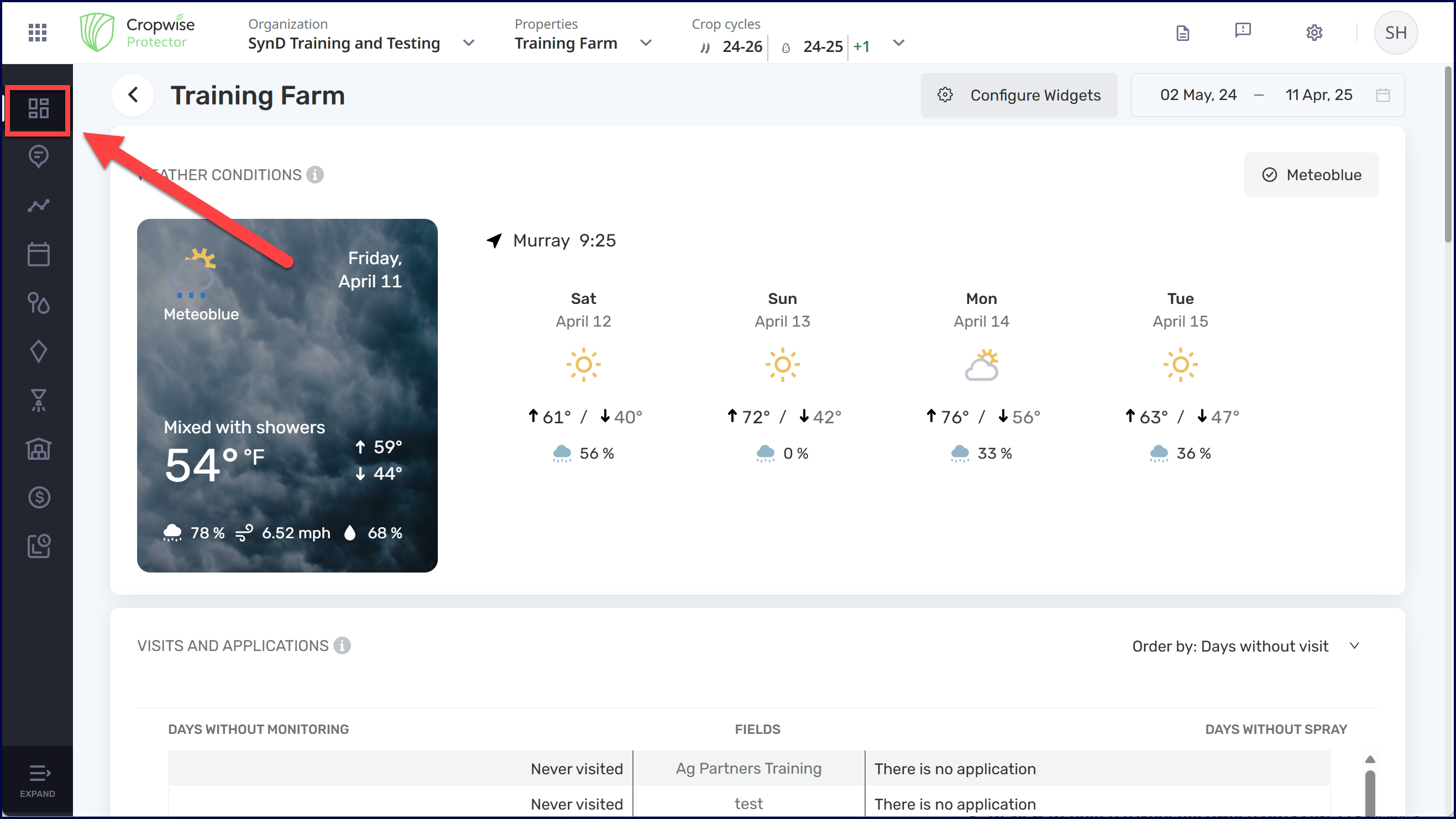Go back using the arrow beside Training Farm
The image size is (1456, 819).
click(x=133, y=95)
